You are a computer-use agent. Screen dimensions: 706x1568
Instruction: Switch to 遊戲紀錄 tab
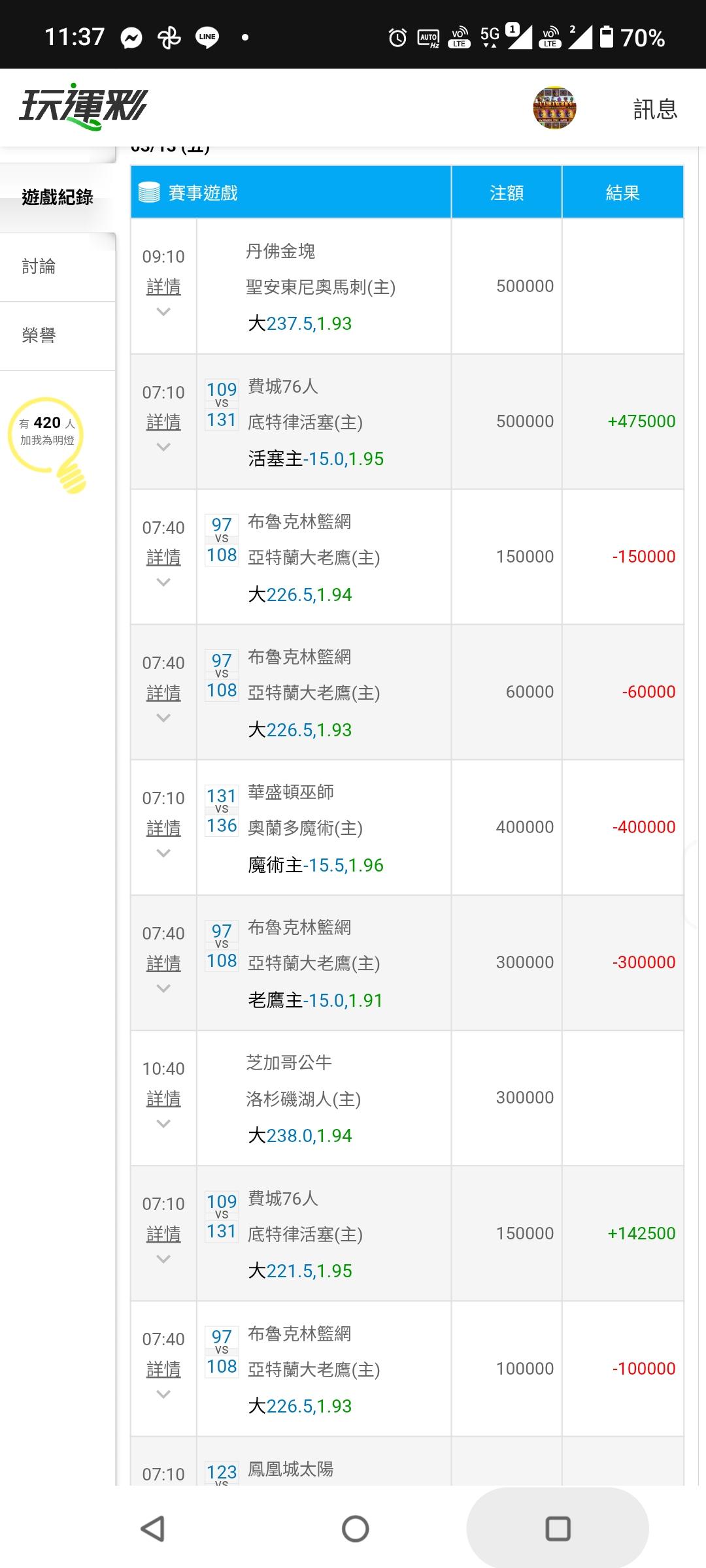pos(58,197)
